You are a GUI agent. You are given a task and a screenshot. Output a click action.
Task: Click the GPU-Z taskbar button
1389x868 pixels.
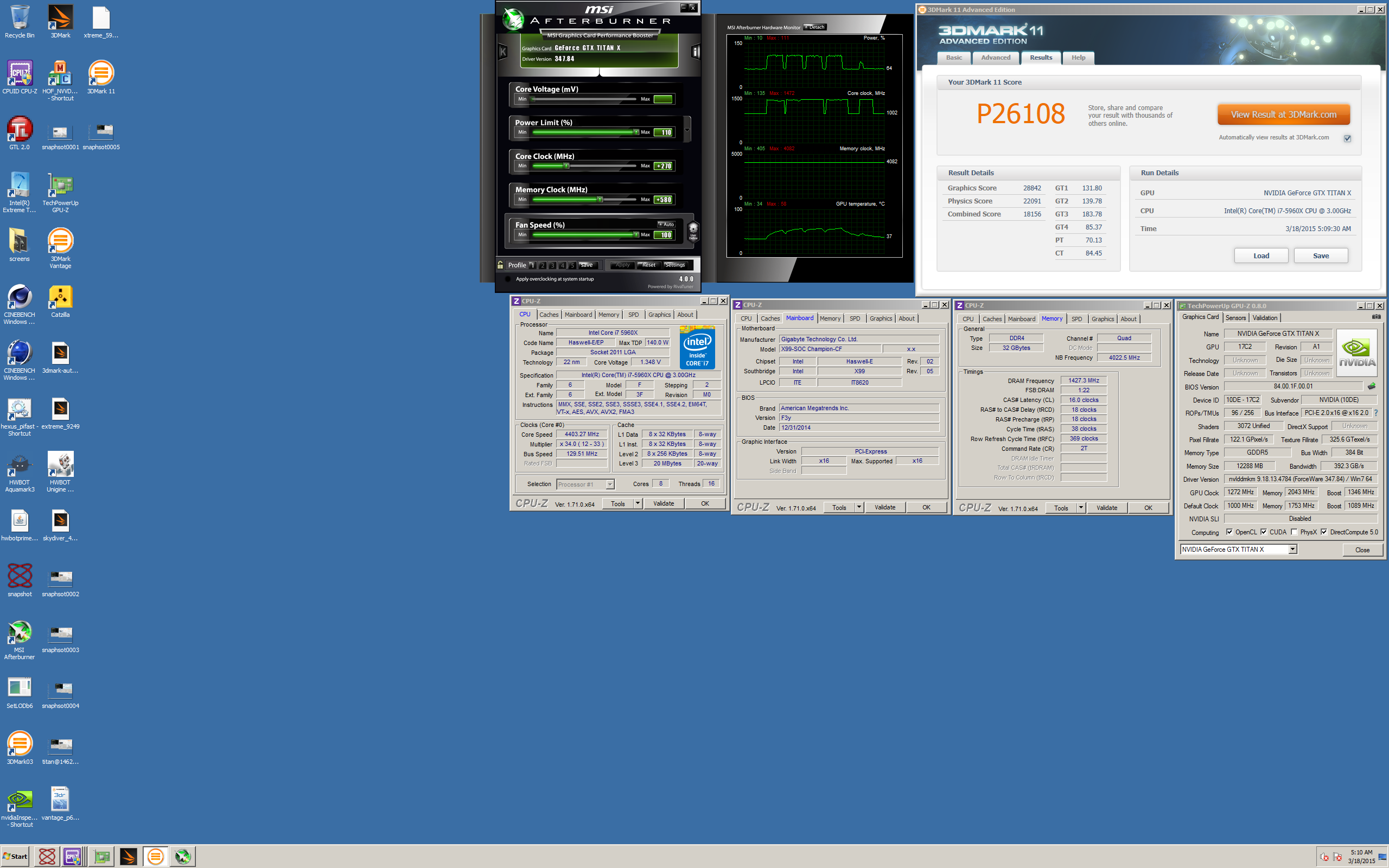coord(101,857)
